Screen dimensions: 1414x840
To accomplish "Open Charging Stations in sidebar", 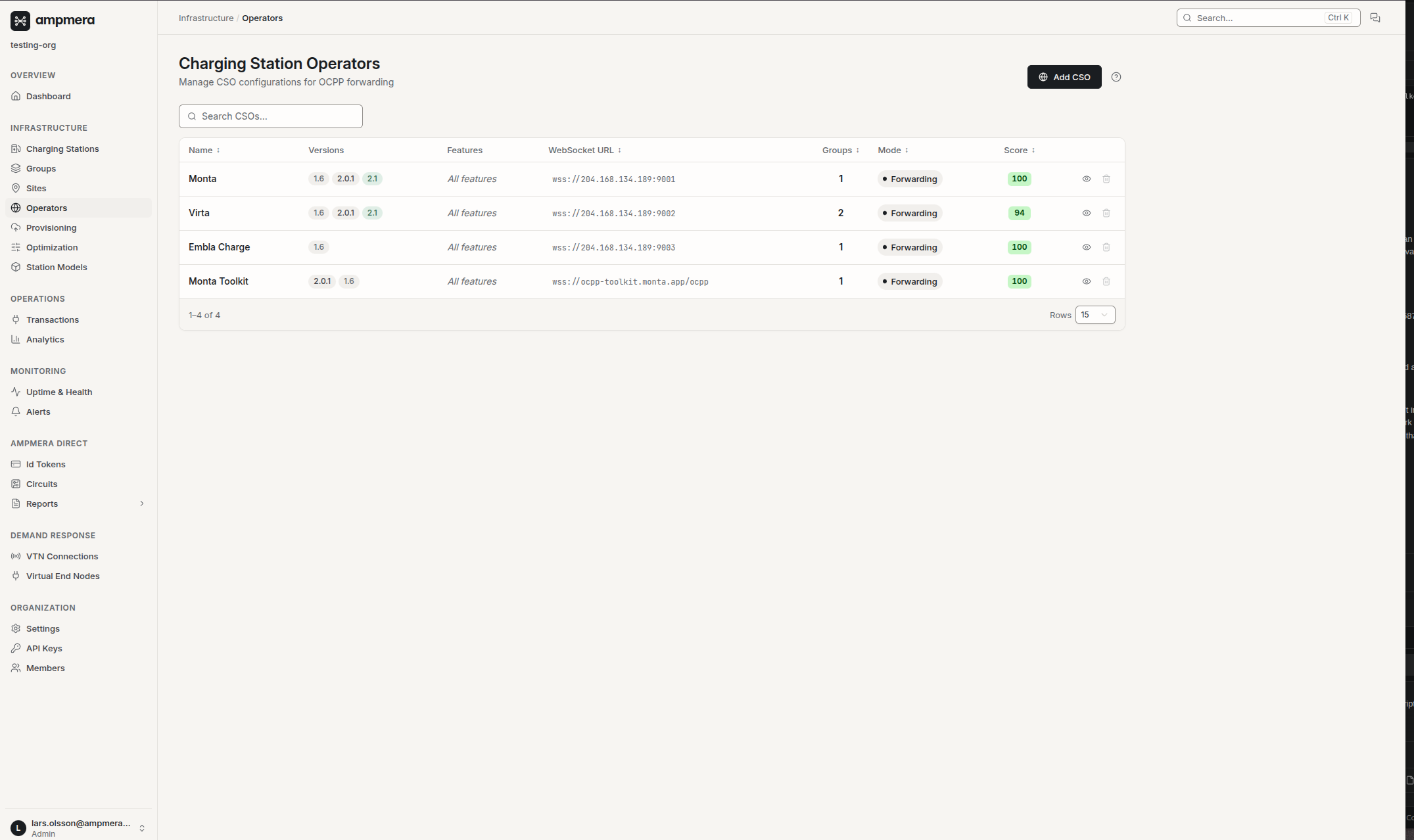I will pos(78,149).
